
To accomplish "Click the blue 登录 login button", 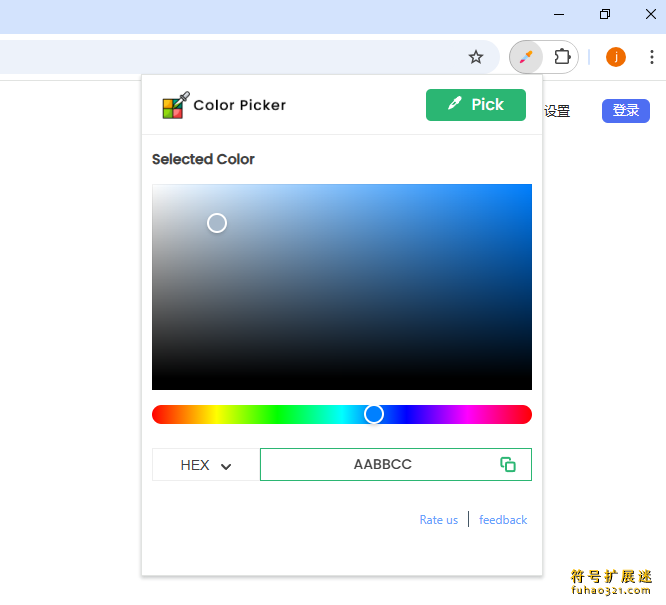I will tap(626, 111).
